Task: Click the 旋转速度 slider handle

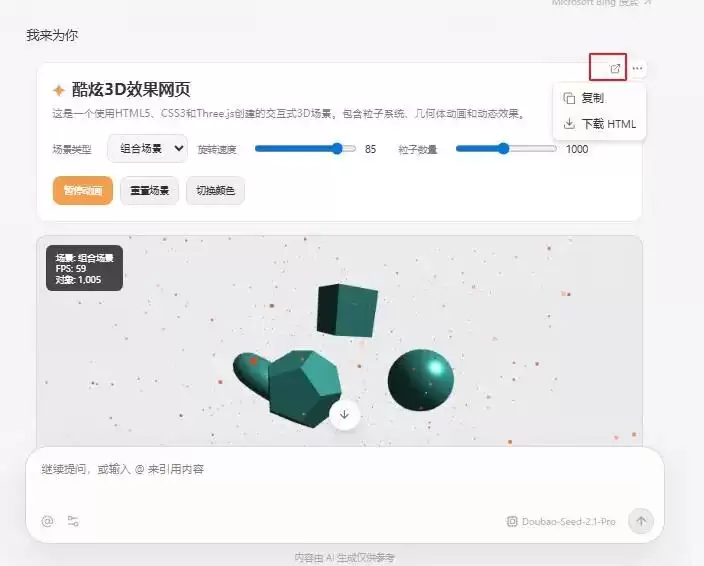Action: coord(337,149)
